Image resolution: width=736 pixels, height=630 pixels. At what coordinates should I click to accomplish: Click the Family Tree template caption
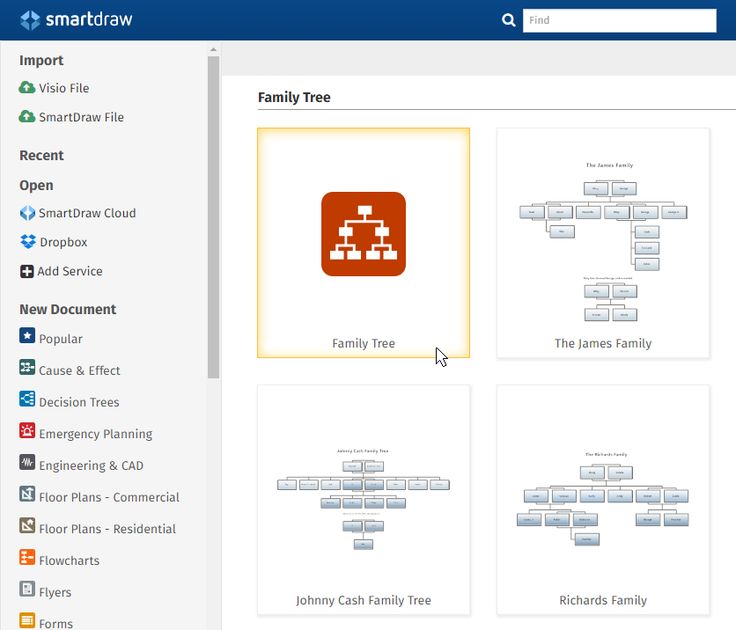pyautogui.click(x=363, y=344)
